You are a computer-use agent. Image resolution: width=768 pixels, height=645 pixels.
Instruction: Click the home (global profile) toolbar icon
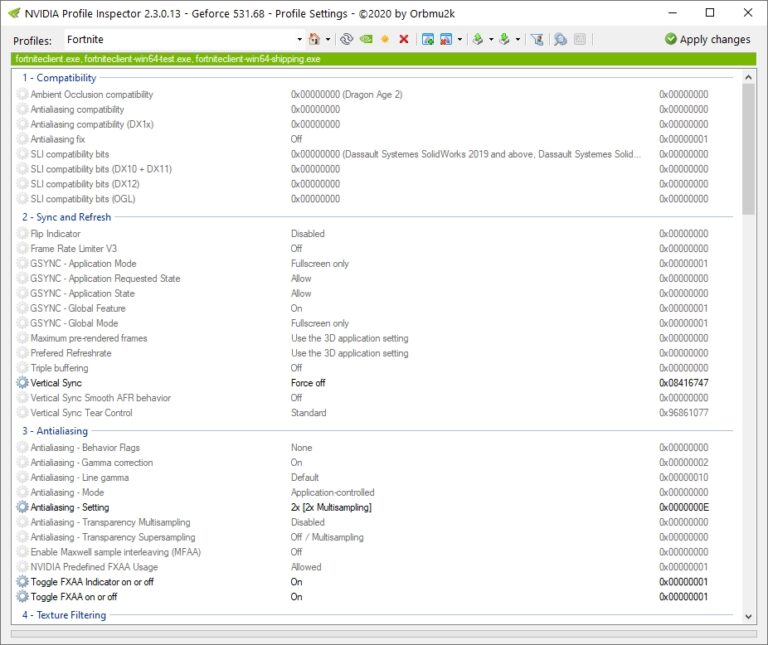(x=314, y=39)
